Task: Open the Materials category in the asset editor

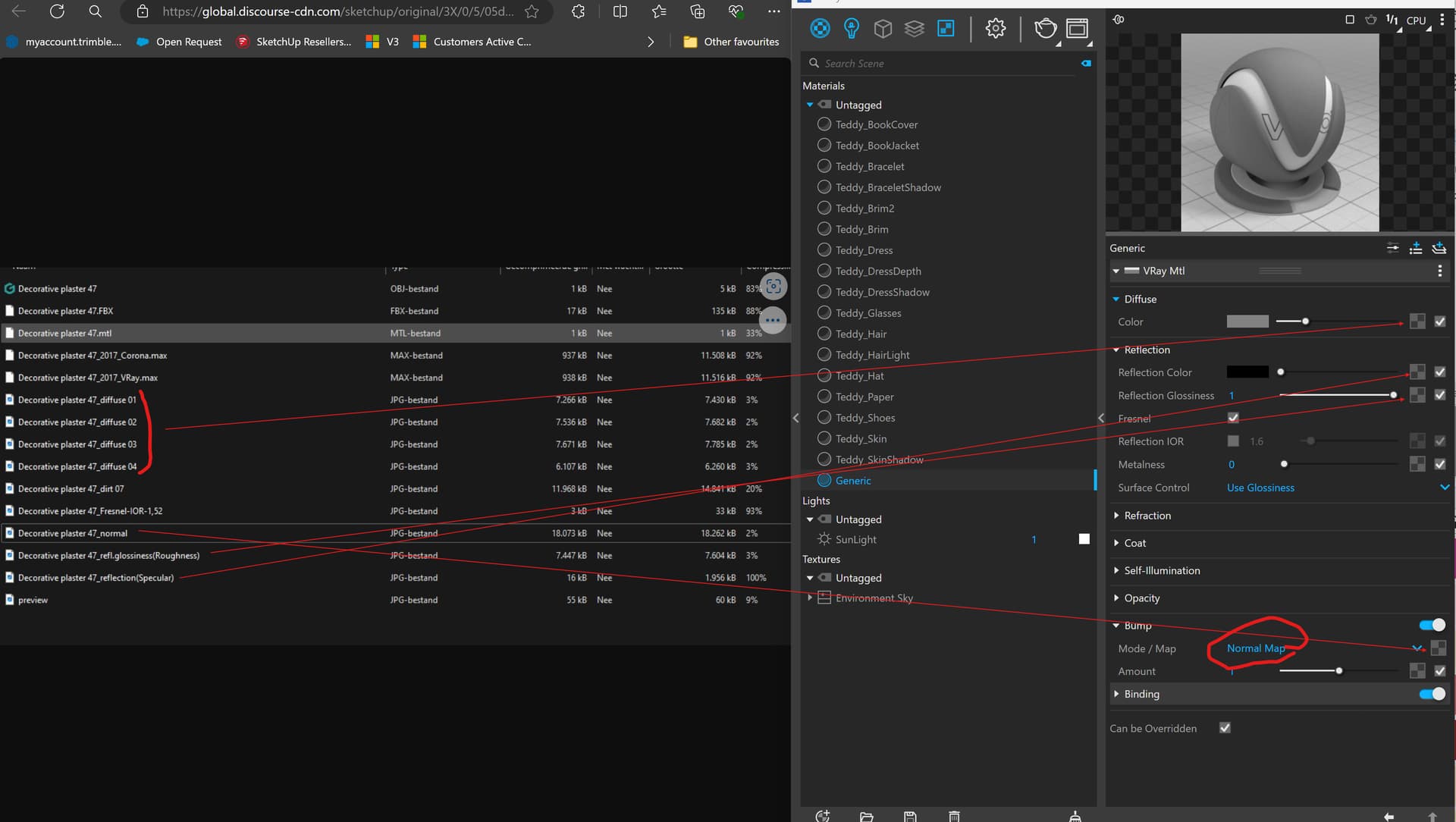Action: click(x=820, y=29)
